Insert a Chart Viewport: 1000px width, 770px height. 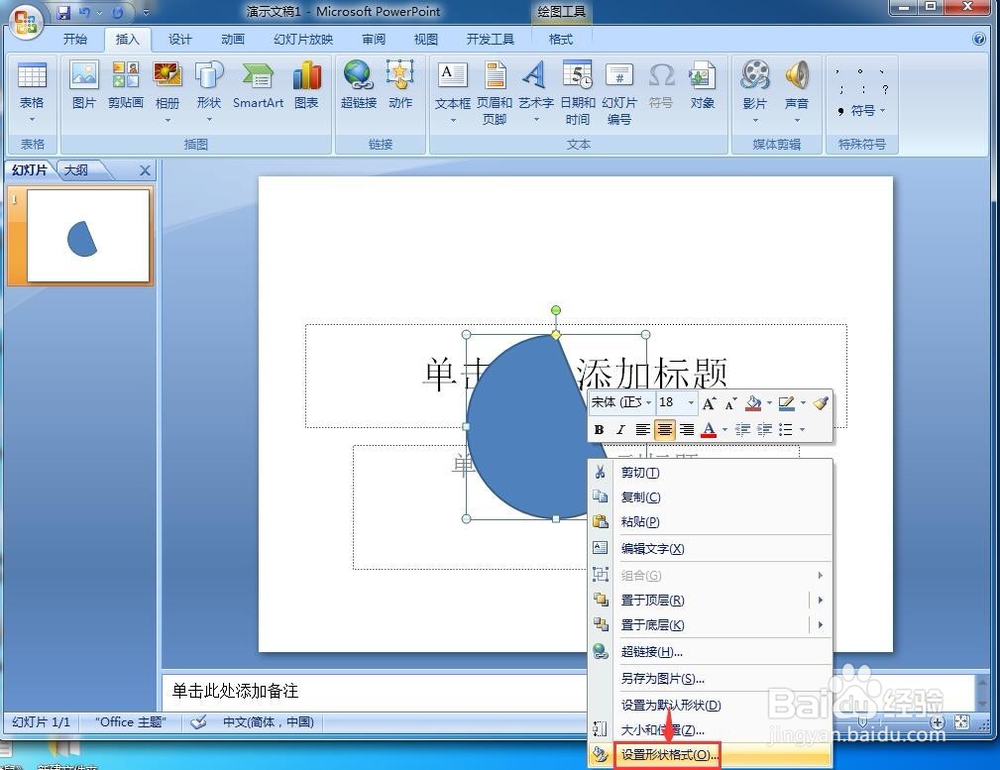pos(306,88)
